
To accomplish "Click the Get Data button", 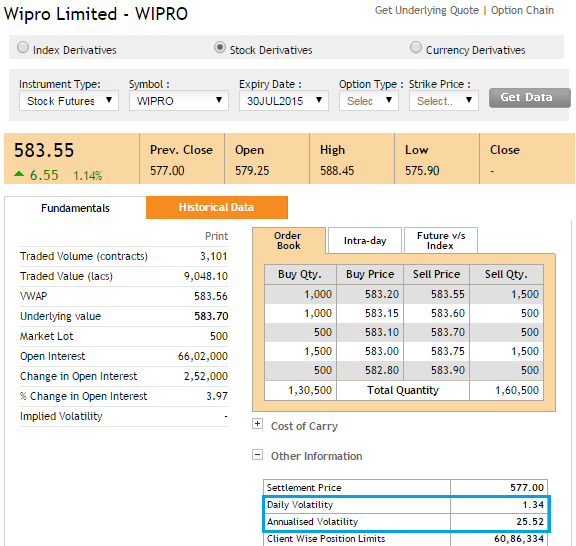I will tap(529, 98).
